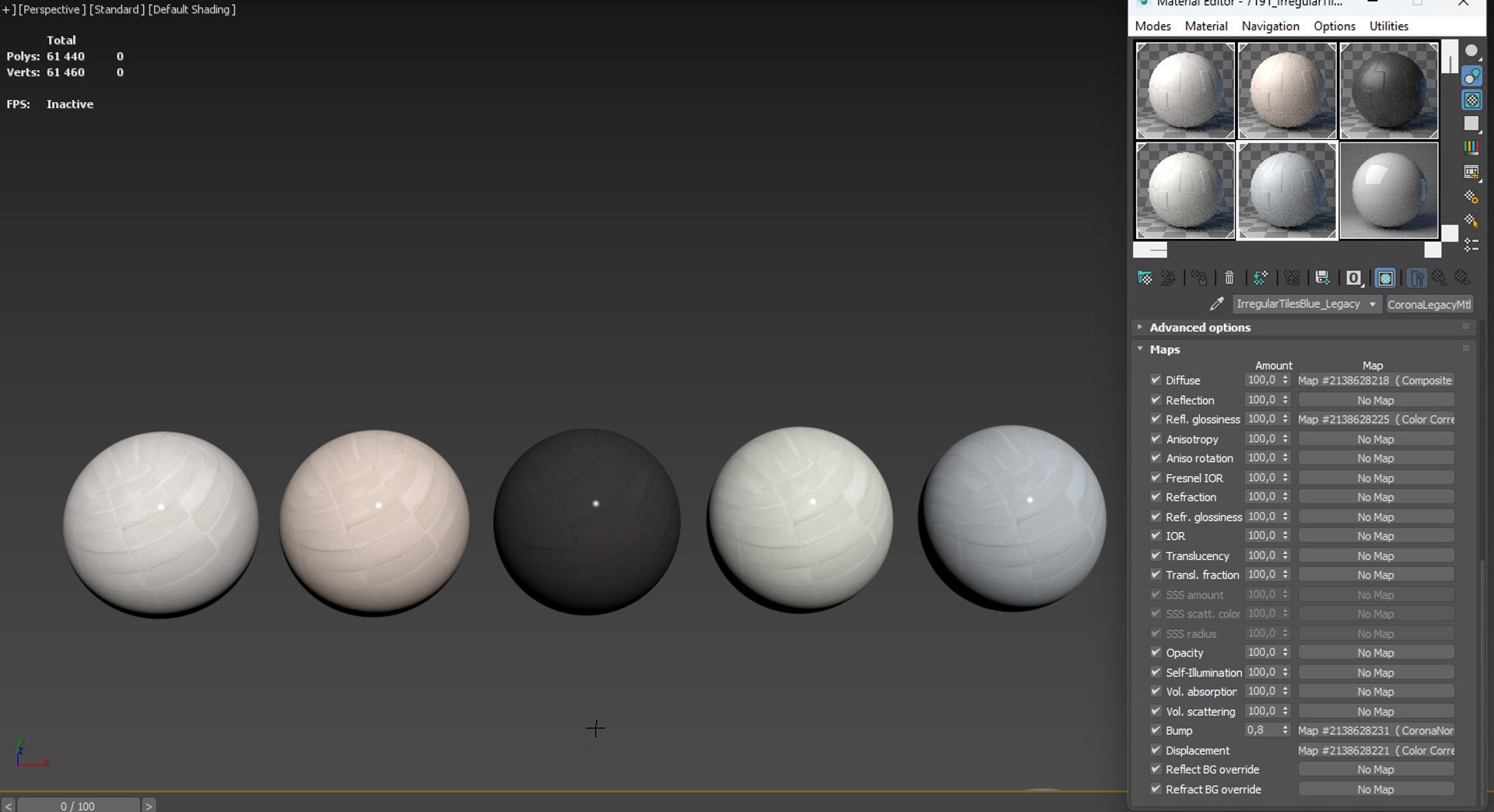Open the Material menu
Image resolution: width=1494 pixels, height=812 pixels.
[1206, 26]
